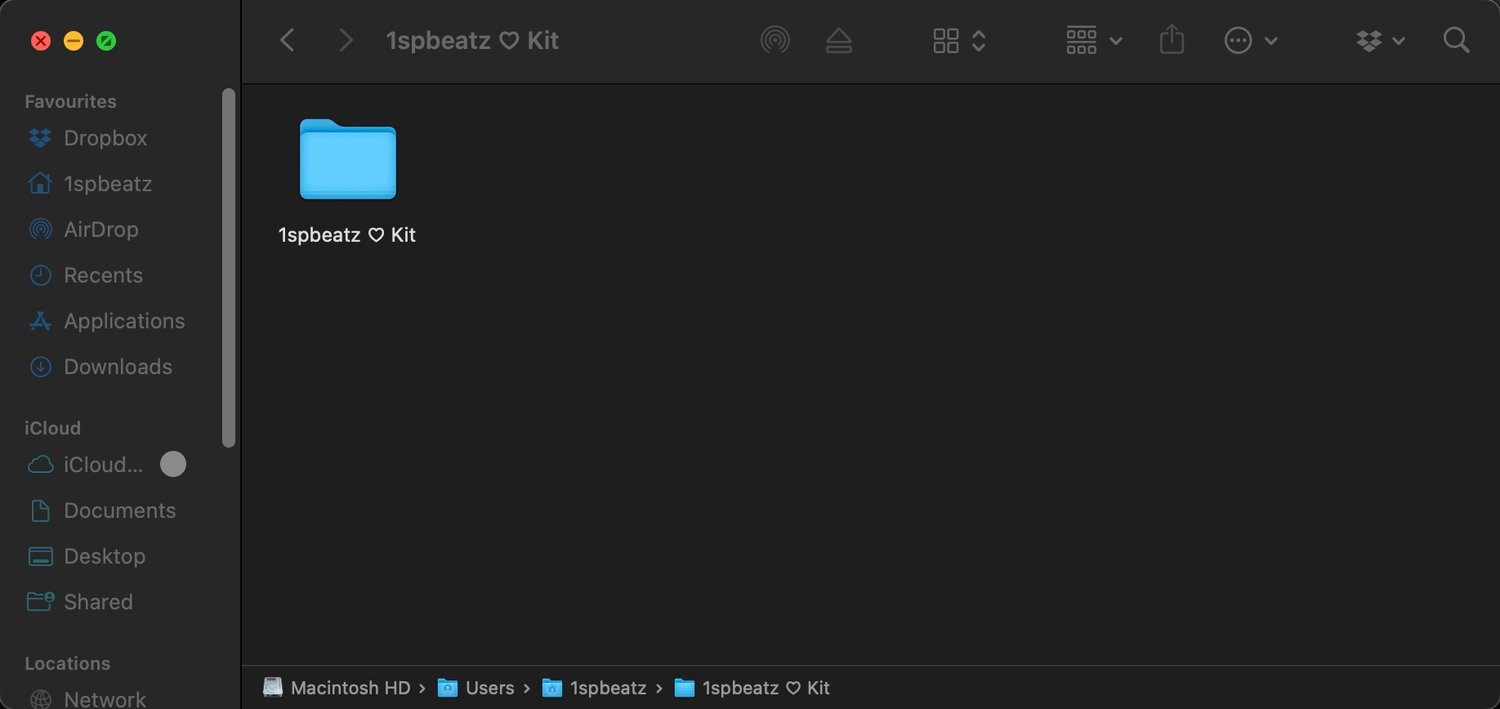Open the view style up-down chevrons

click(x=979, y=40)
